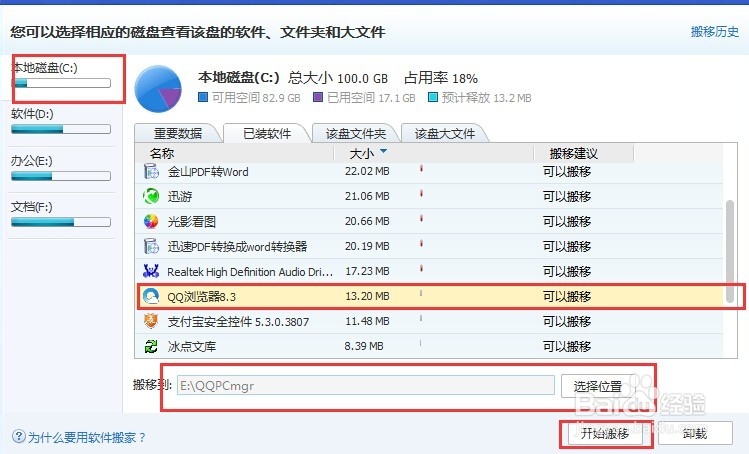Open the 搬移历史 link
This screenshot has height=454, width=749.
[x=715, y=32]
